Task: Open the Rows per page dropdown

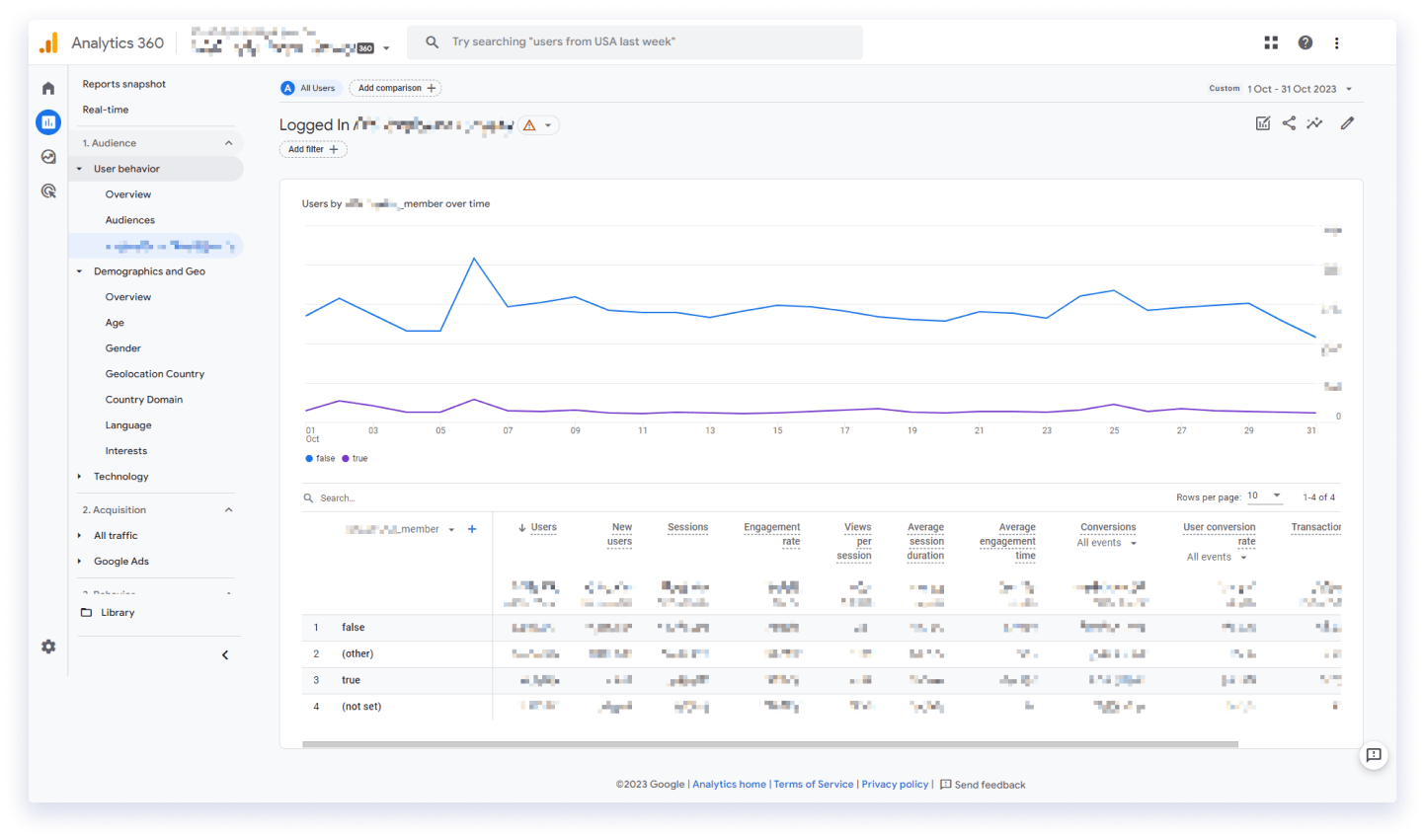Action: tap(1264, 496)
